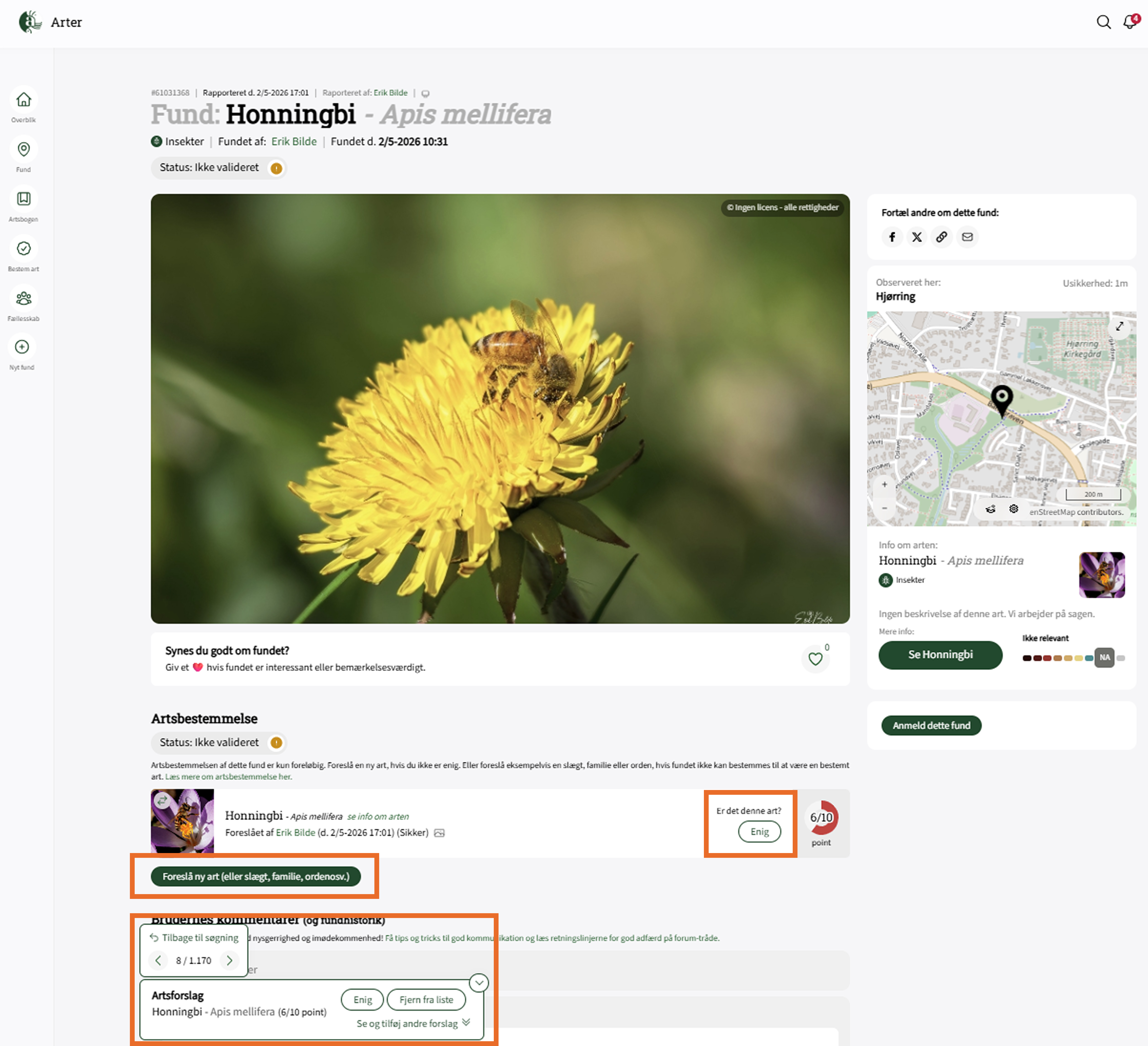Click the Hjørring location name
Image resolution: width=1148 pixels, height=1046 pixels.
point(896,297)
